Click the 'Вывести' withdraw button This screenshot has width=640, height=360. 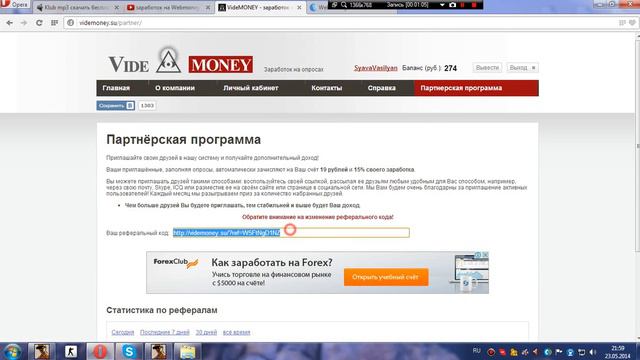pyautogui.click(x=487, y=68)
